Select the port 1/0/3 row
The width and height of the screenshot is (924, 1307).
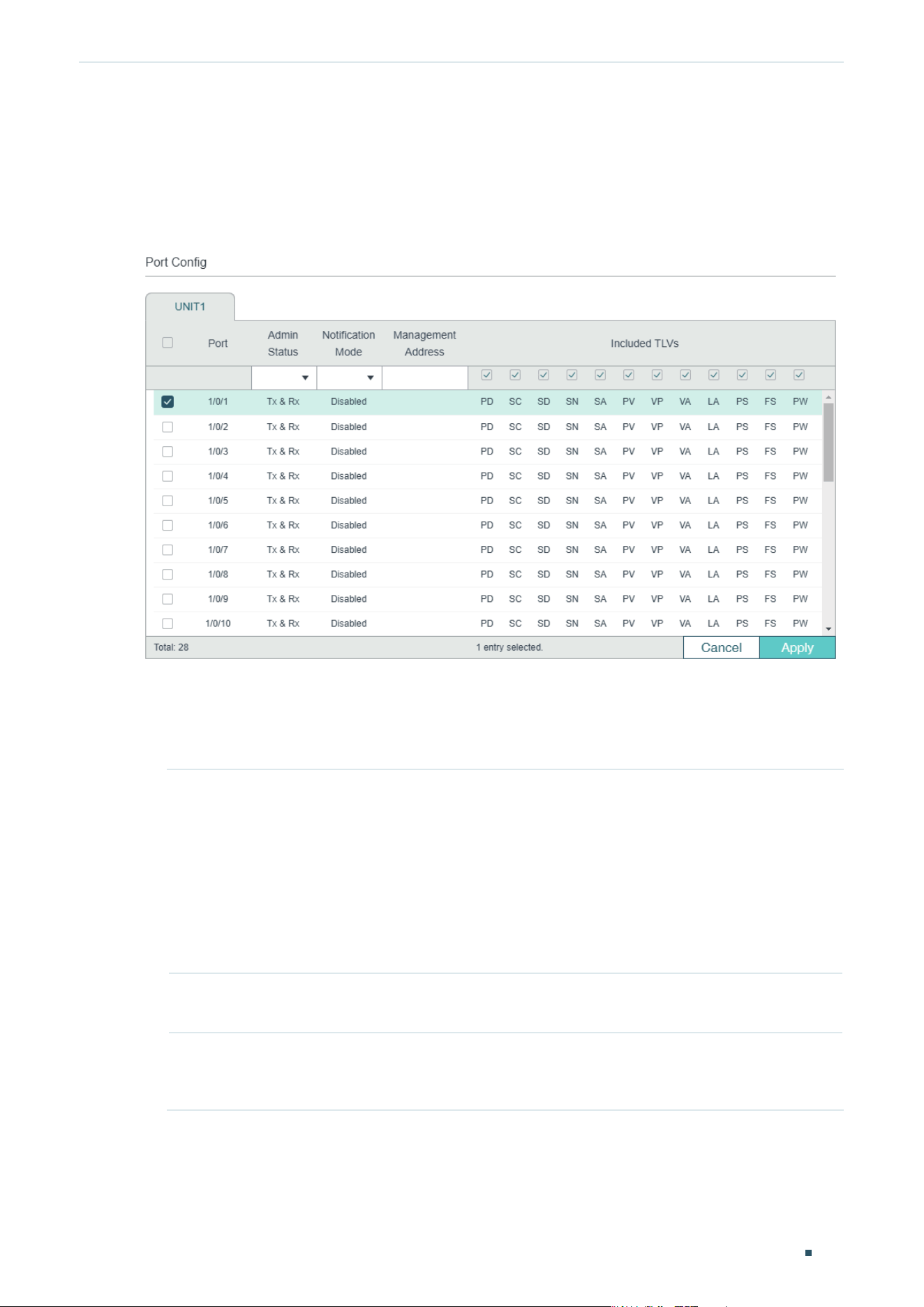pos(488,452)
